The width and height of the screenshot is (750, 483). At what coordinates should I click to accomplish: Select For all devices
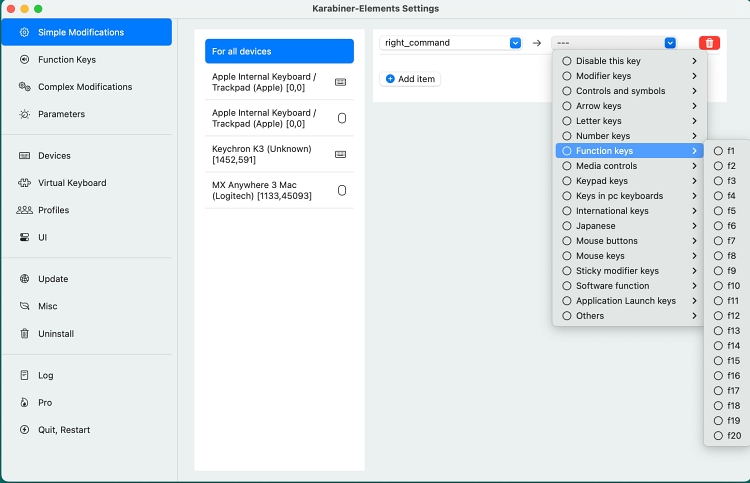point(279,51)
